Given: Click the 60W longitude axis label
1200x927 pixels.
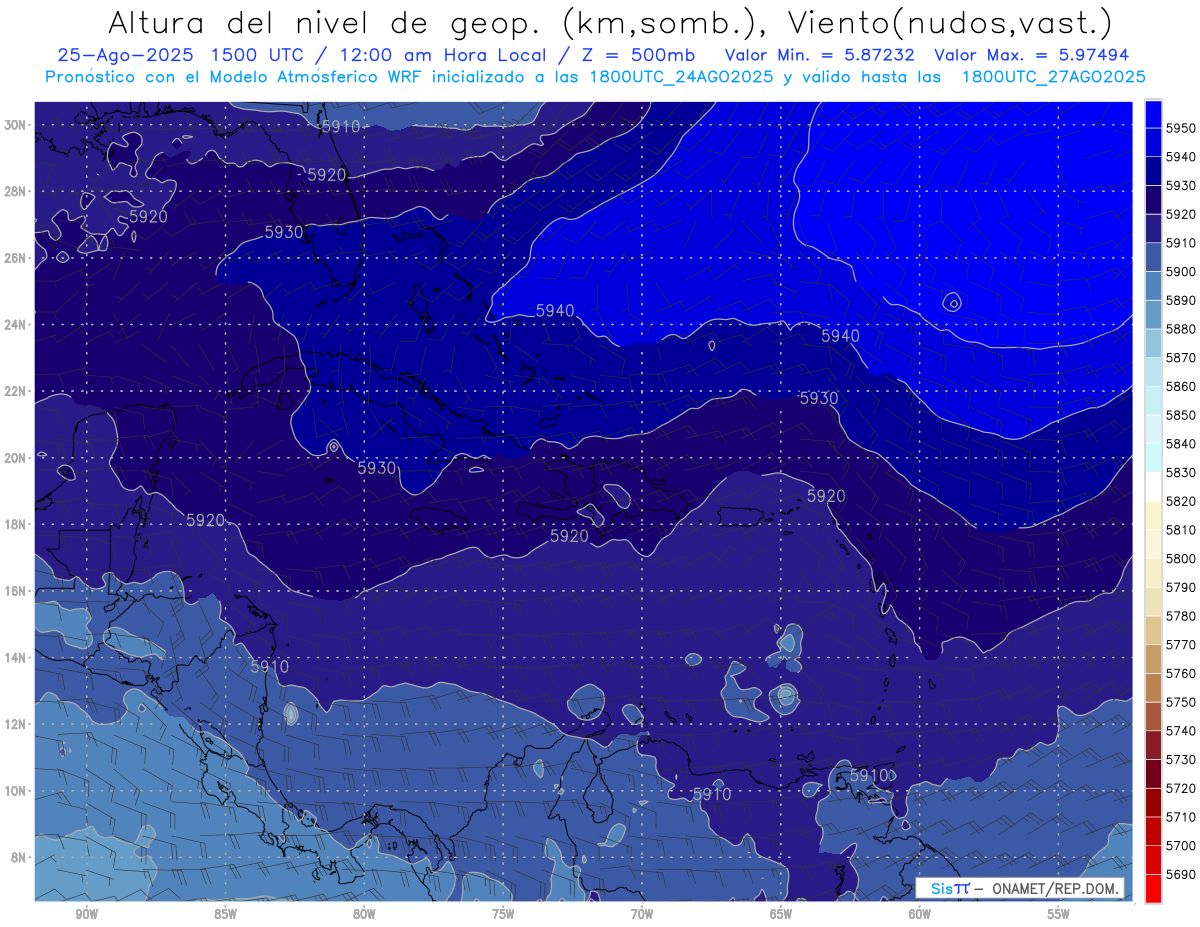Looking at the screenshot, I should (920, 915).
